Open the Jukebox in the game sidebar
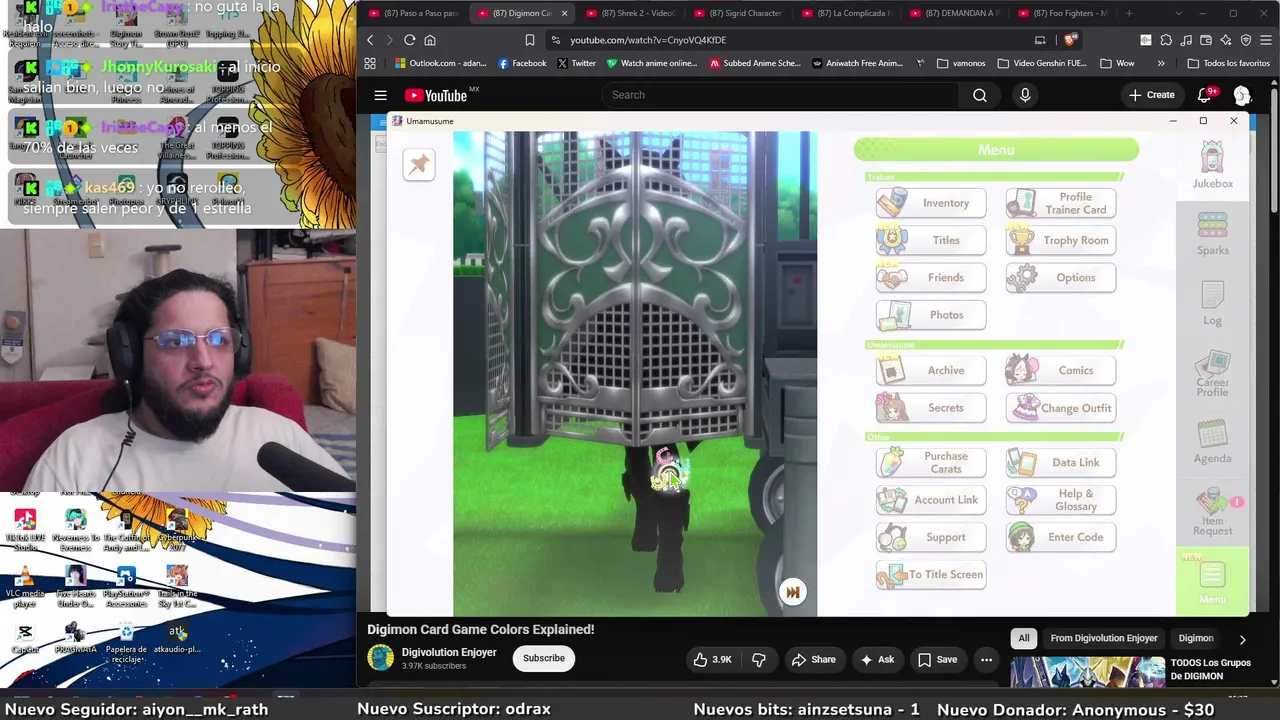 pos(1212,165)
